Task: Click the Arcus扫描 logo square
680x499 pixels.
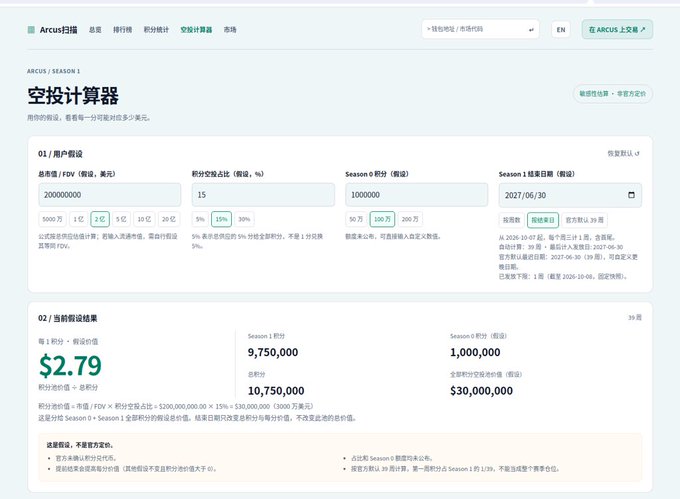Action: tap(31, 30)
